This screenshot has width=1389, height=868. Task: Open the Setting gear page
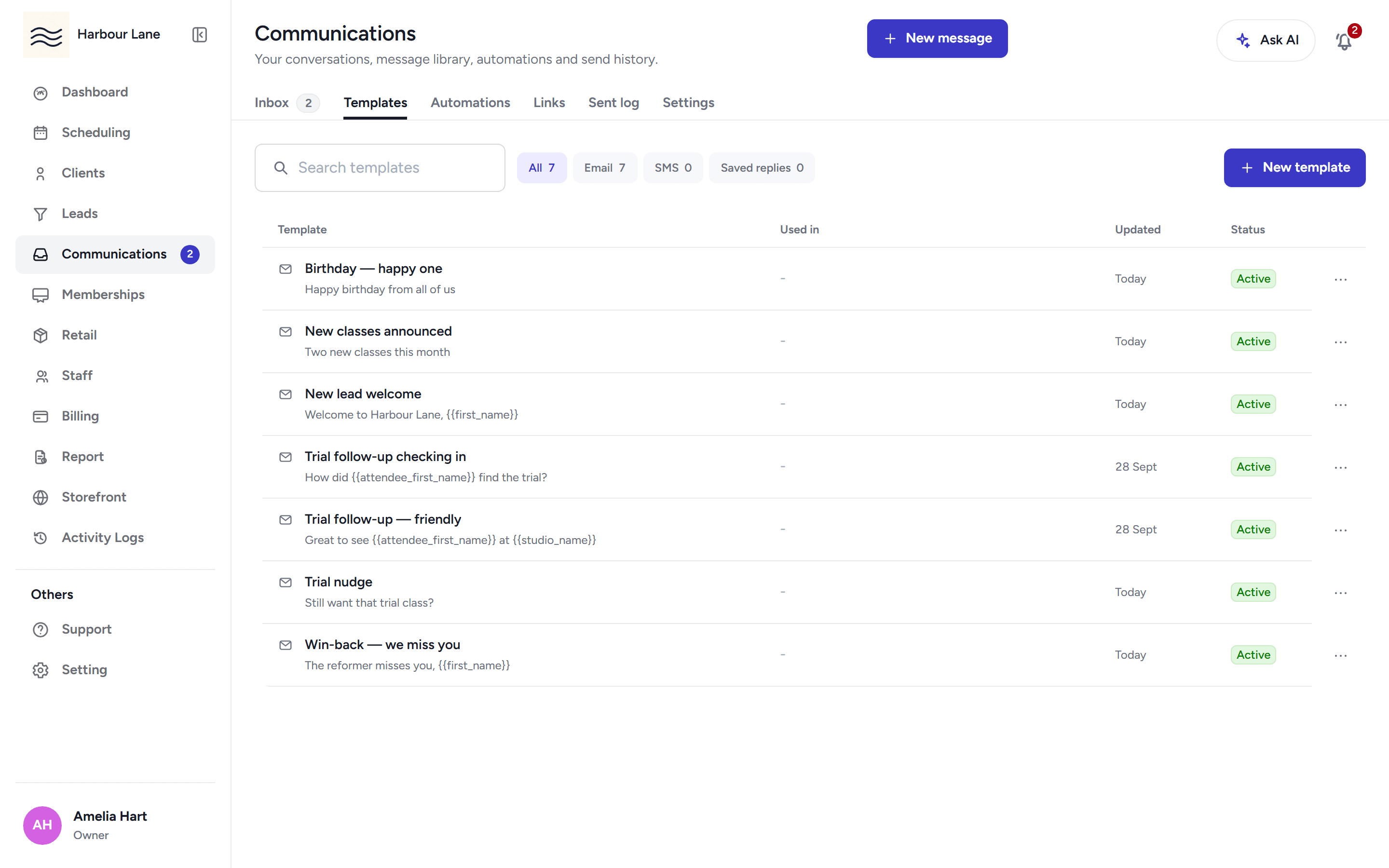[115, 670]
